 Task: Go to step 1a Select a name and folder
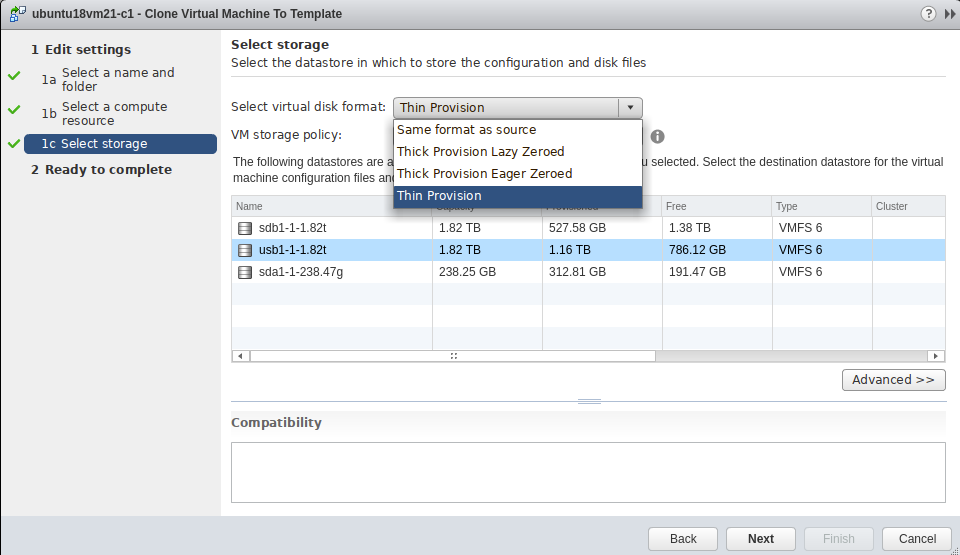click(x=117, y=79)
